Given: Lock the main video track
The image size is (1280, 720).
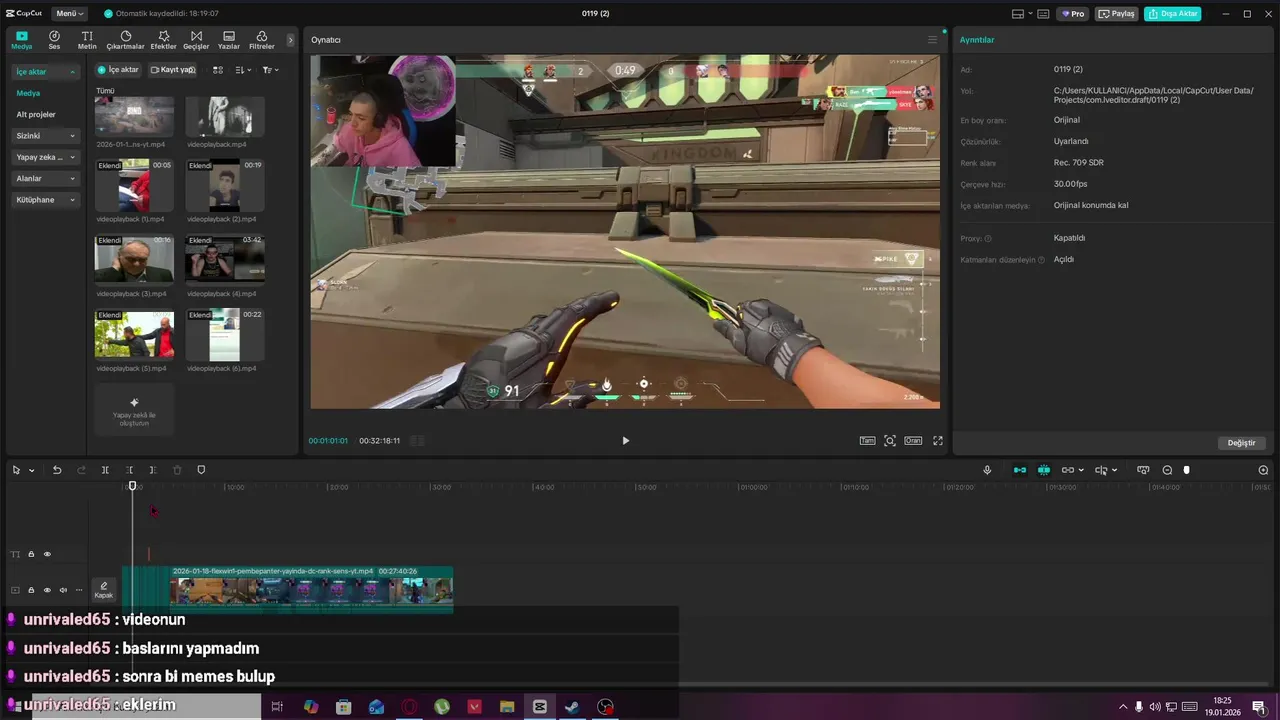Looking at the screenshot, I should 31,590.
